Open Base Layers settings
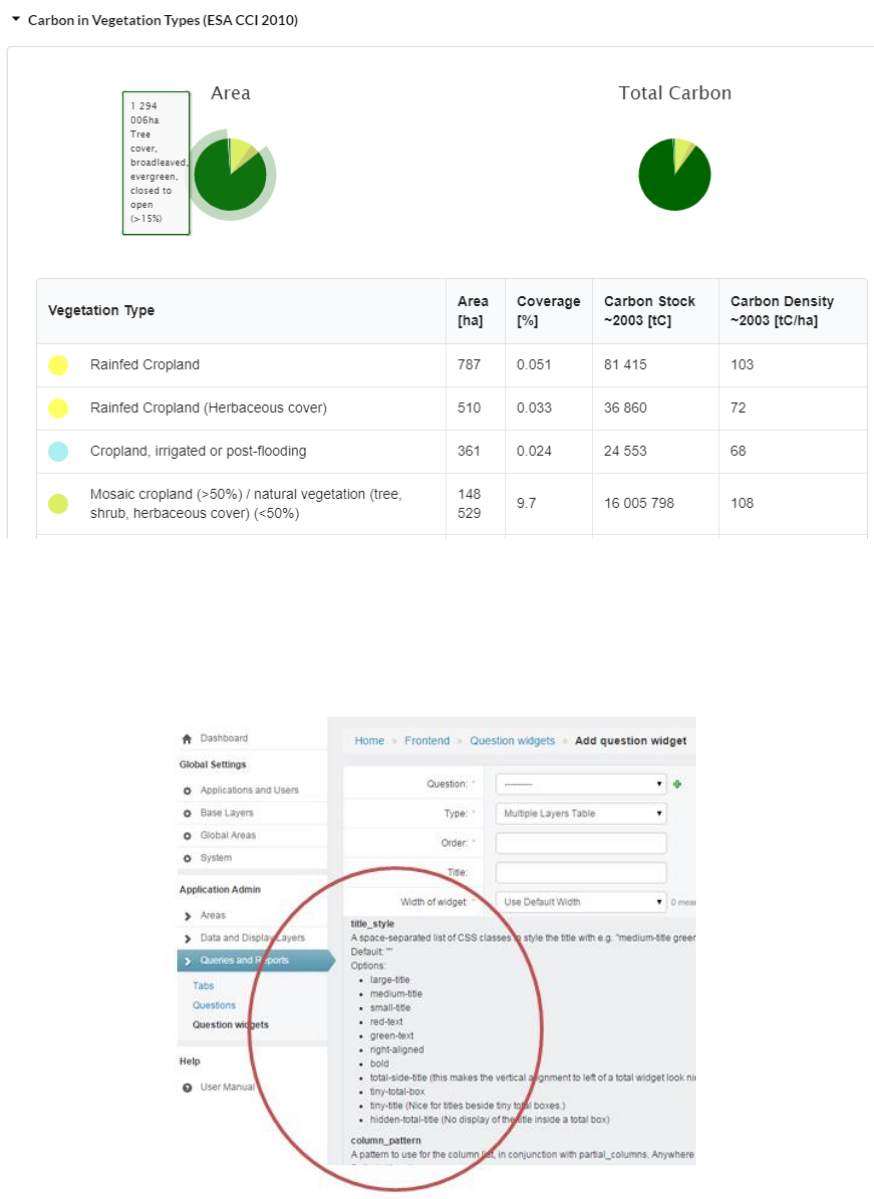The width and height of the screenshot is (874, 1199). tap(226, 813)
